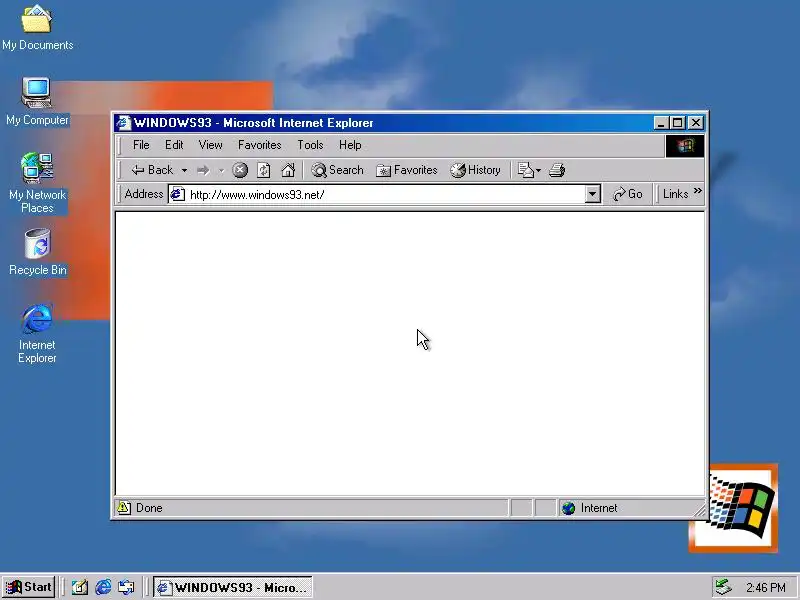Image resolution: width=800 pixels, height=600 pixels.
Task: Launch Internet Explorer from quick launch
Action: coord(103,587)
